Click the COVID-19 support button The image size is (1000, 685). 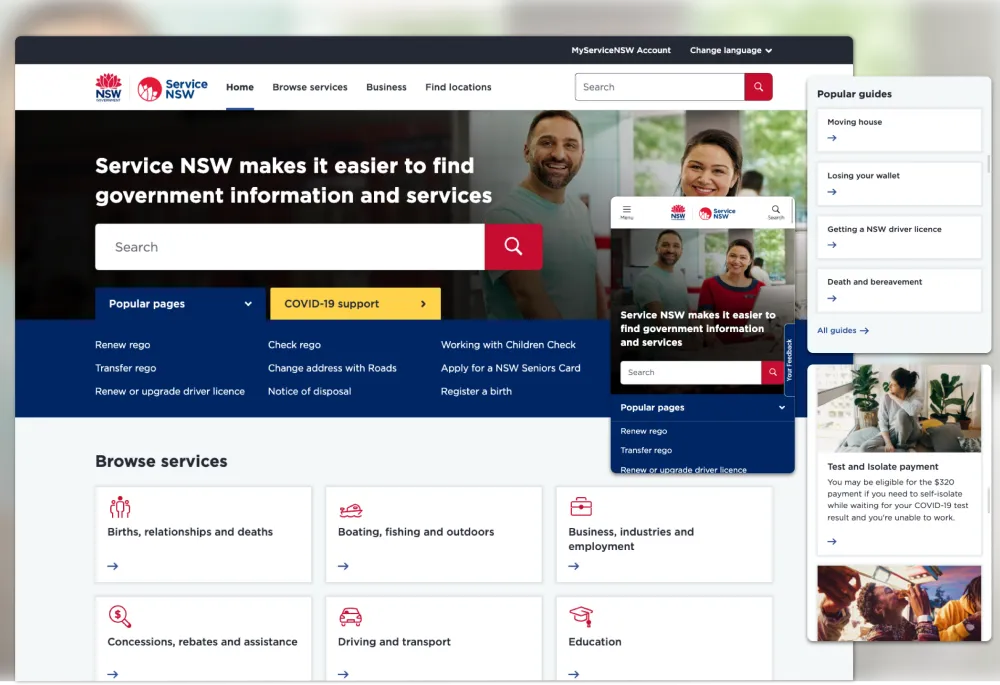354,303
